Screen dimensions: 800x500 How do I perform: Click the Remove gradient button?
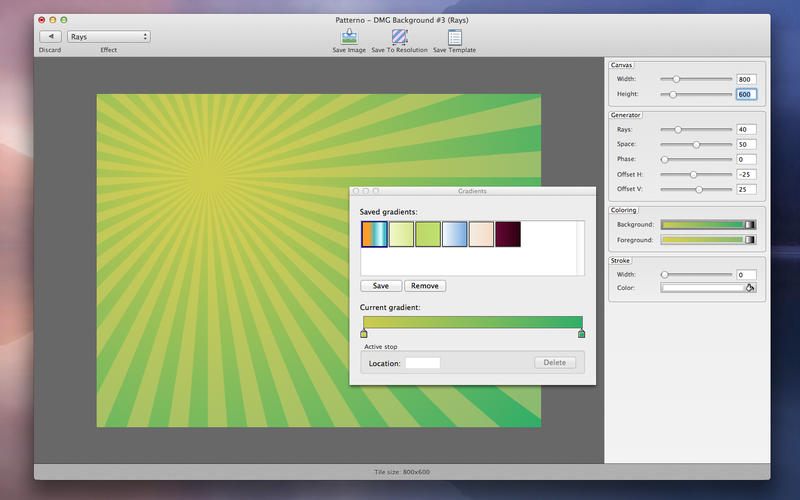[x=425, y=286]
